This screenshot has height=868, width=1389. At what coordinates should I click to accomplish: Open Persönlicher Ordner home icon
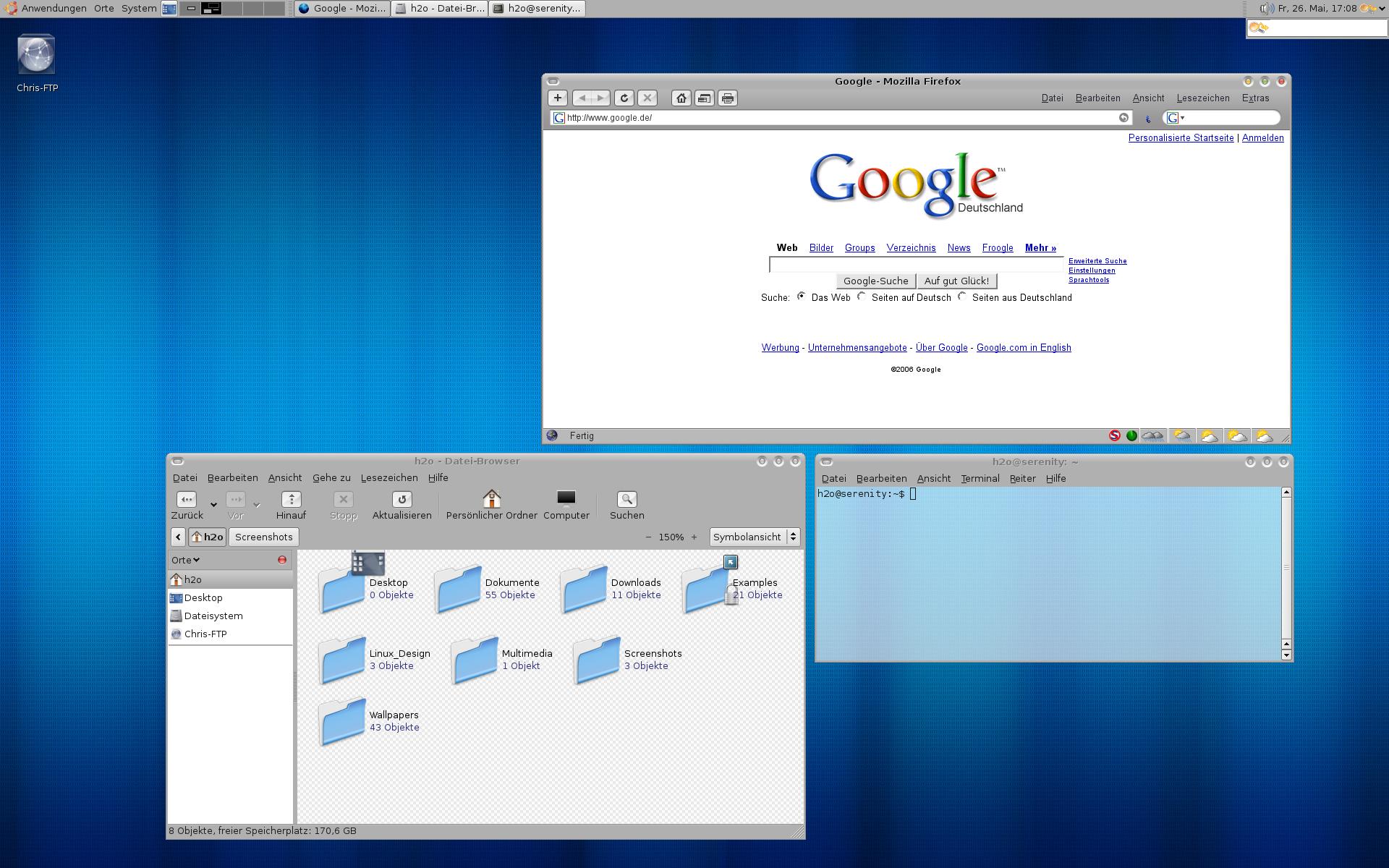coord(491,506)
